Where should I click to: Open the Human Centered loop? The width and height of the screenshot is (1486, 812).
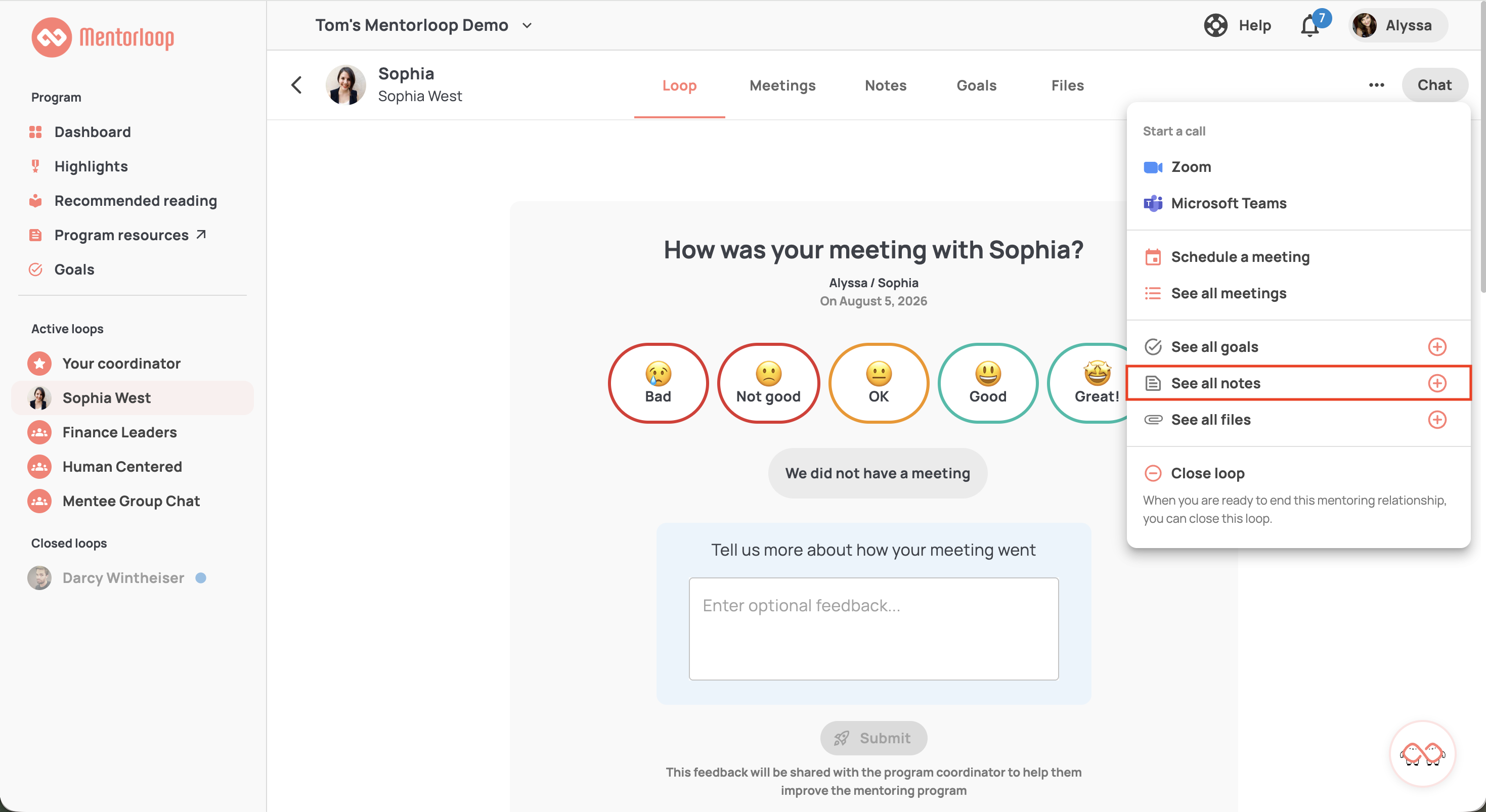click(132, 467)
